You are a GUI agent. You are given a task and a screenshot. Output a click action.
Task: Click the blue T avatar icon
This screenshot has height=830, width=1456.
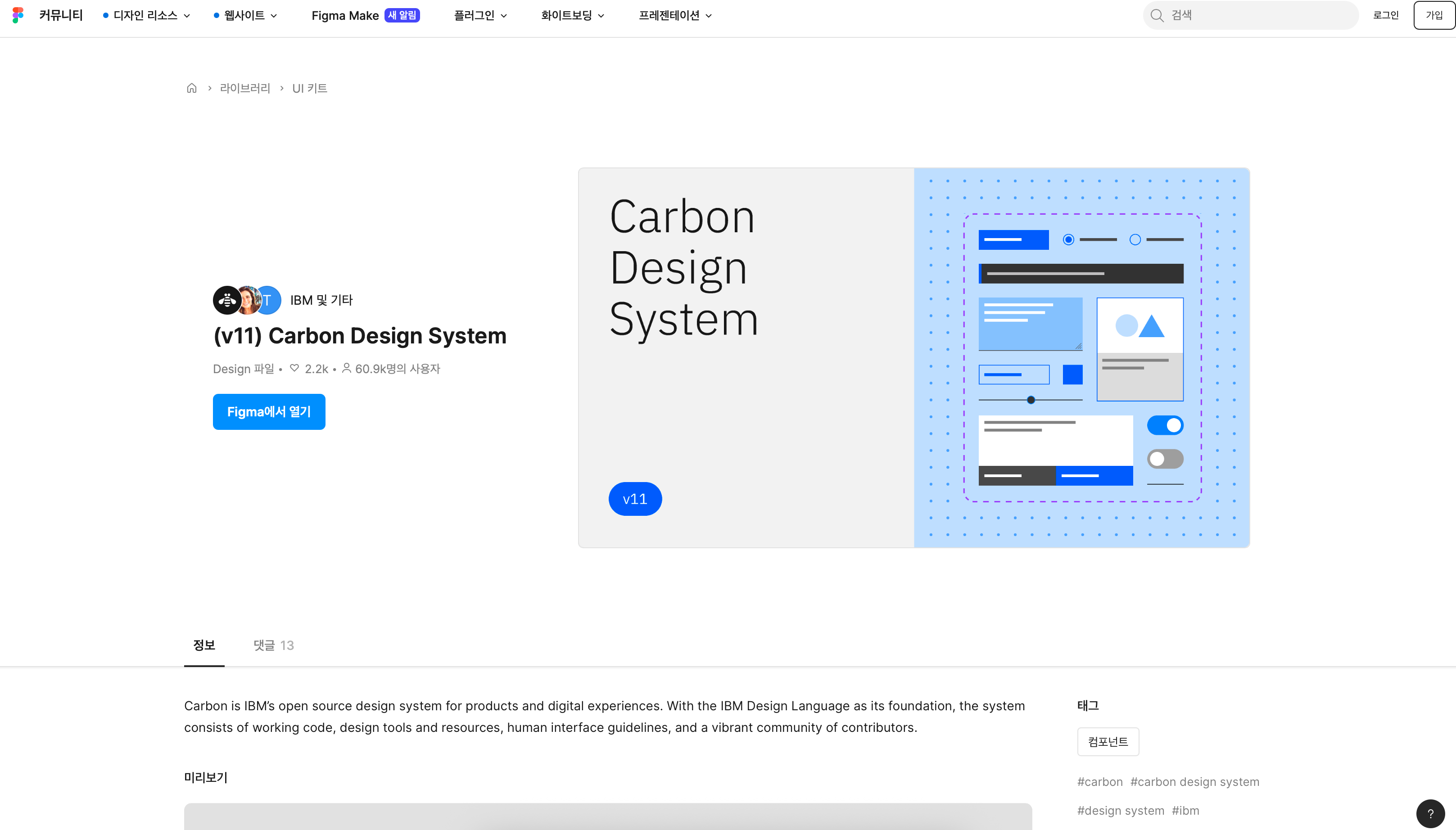coord(270,300)
